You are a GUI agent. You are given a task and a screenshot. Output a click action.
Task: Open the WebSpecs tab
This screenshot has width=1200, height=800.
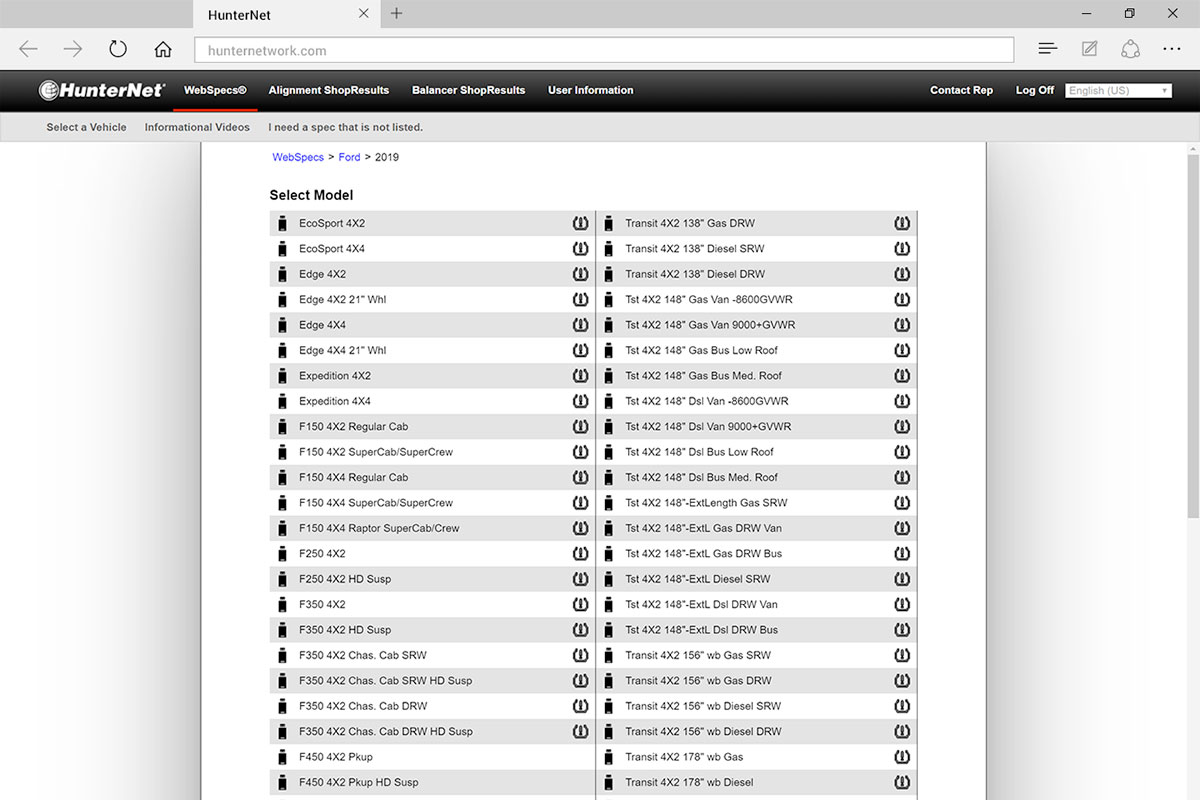click(x=215, y=90)
